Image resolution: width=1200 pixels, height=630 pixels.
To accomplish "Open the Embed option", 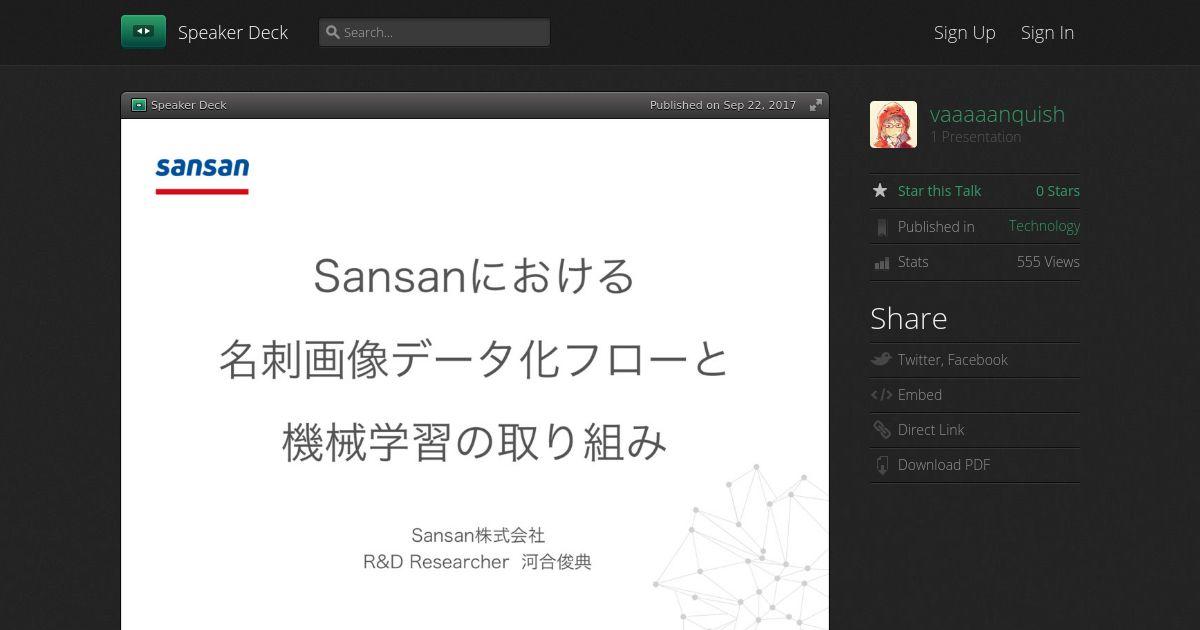I will pos(919,395).
